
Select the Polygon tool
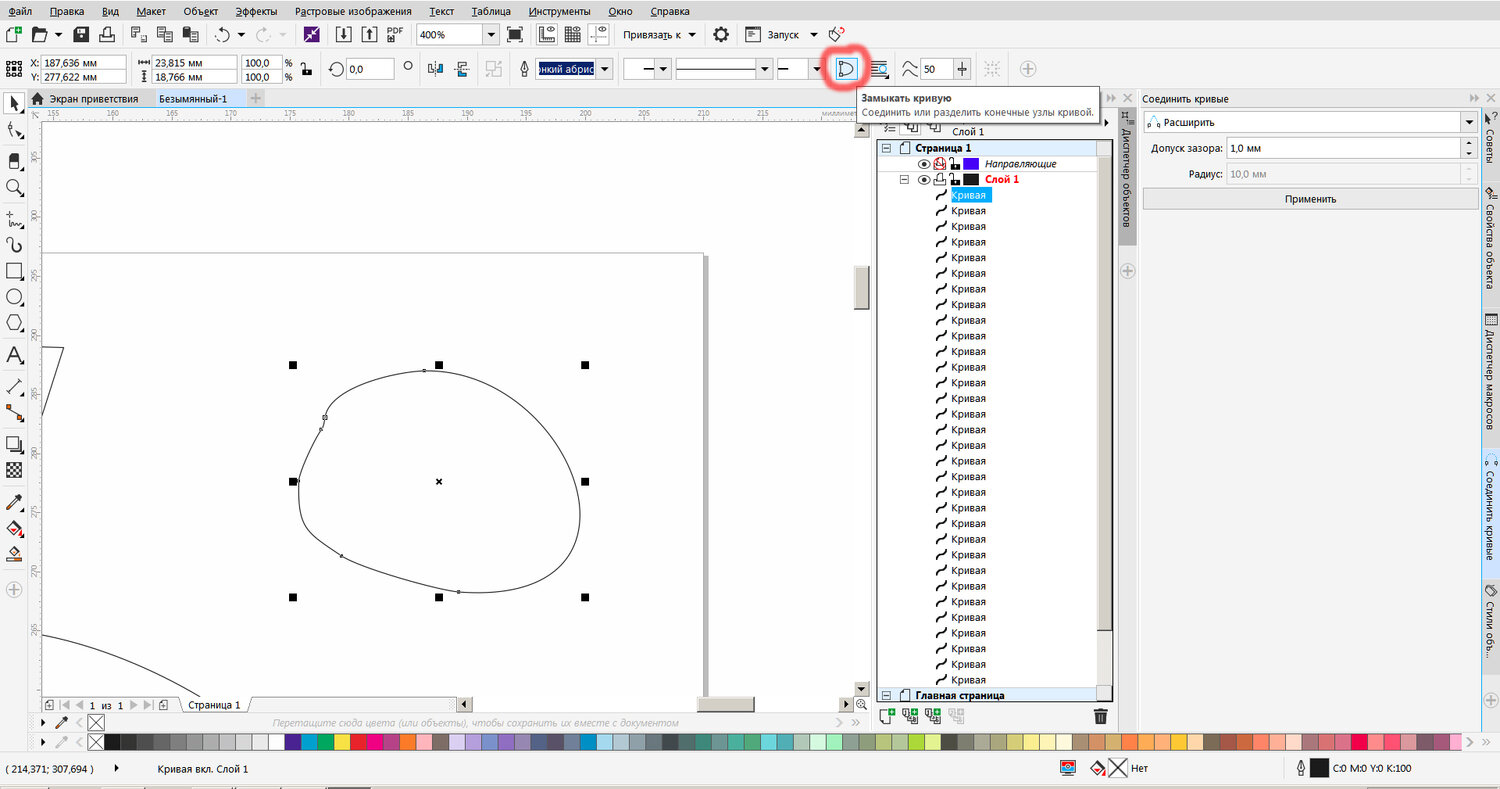coord(14,323)
